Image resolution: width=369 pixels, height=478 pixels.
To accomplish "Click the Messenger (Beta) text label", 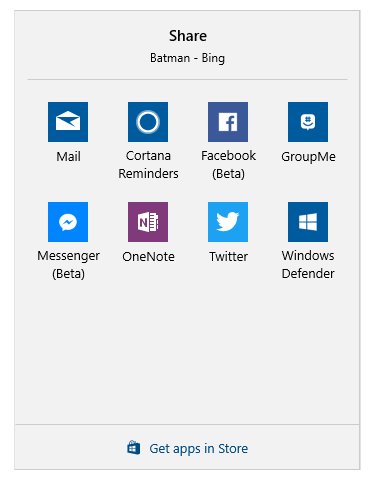I will point(68,265).
